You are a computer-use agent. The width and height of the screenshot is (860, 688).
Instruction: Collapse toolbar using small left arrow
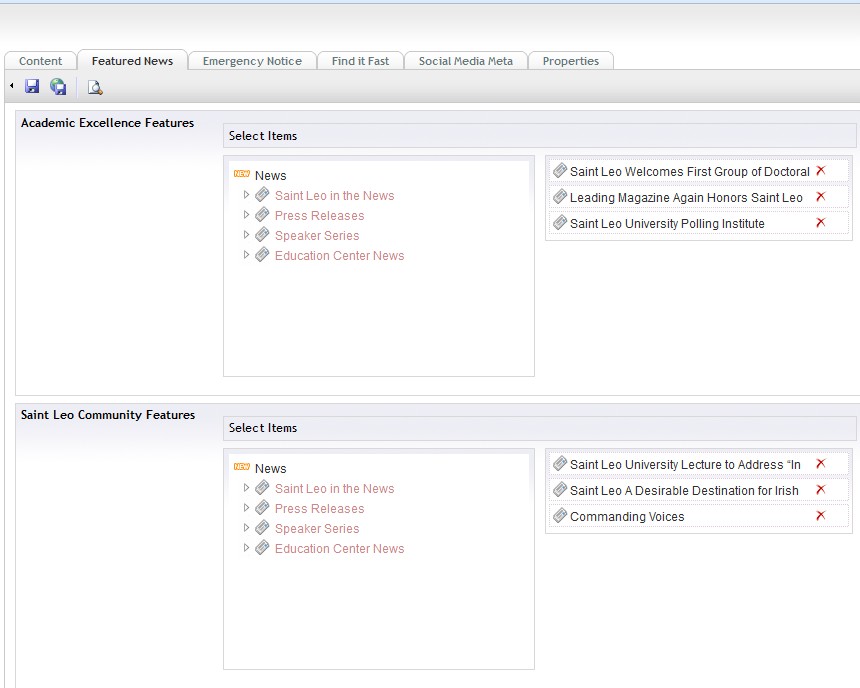click(x=12, y=86)
